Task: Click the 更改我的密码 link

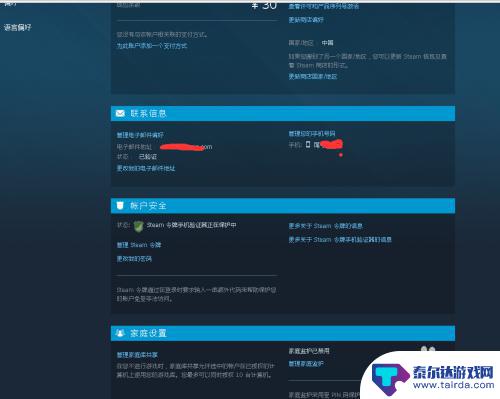Action: point(134,259)
